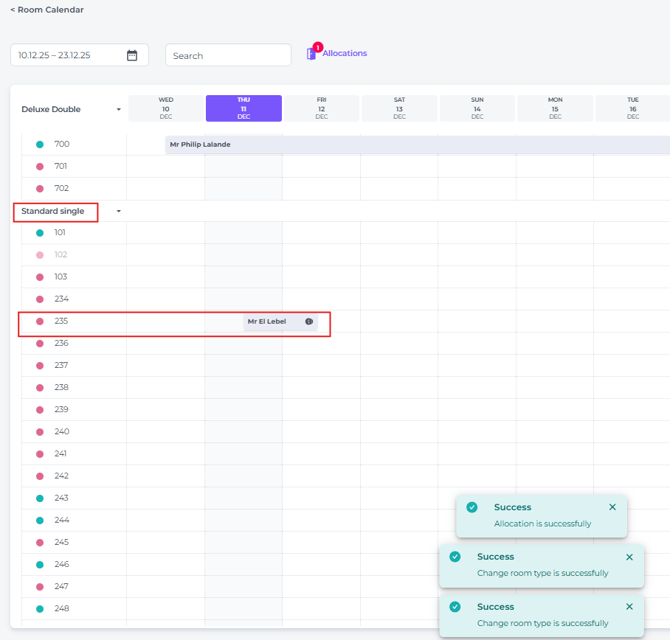Select the Thursday 11 Dec column header
The height and width of the screenshot is (640, 670).
244,108
